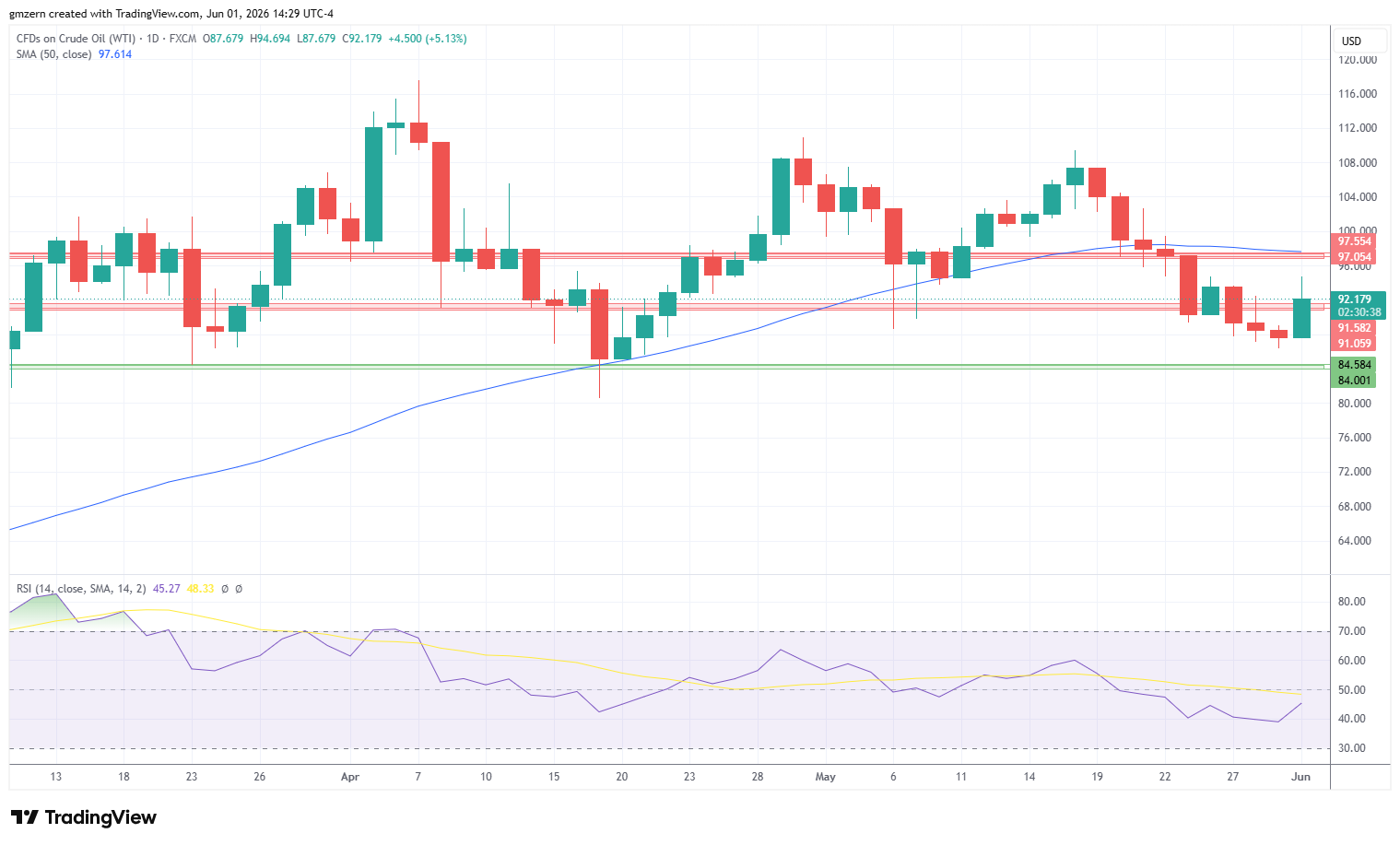Click the 70.00 level on the RSI axis

click(1352, 631)
